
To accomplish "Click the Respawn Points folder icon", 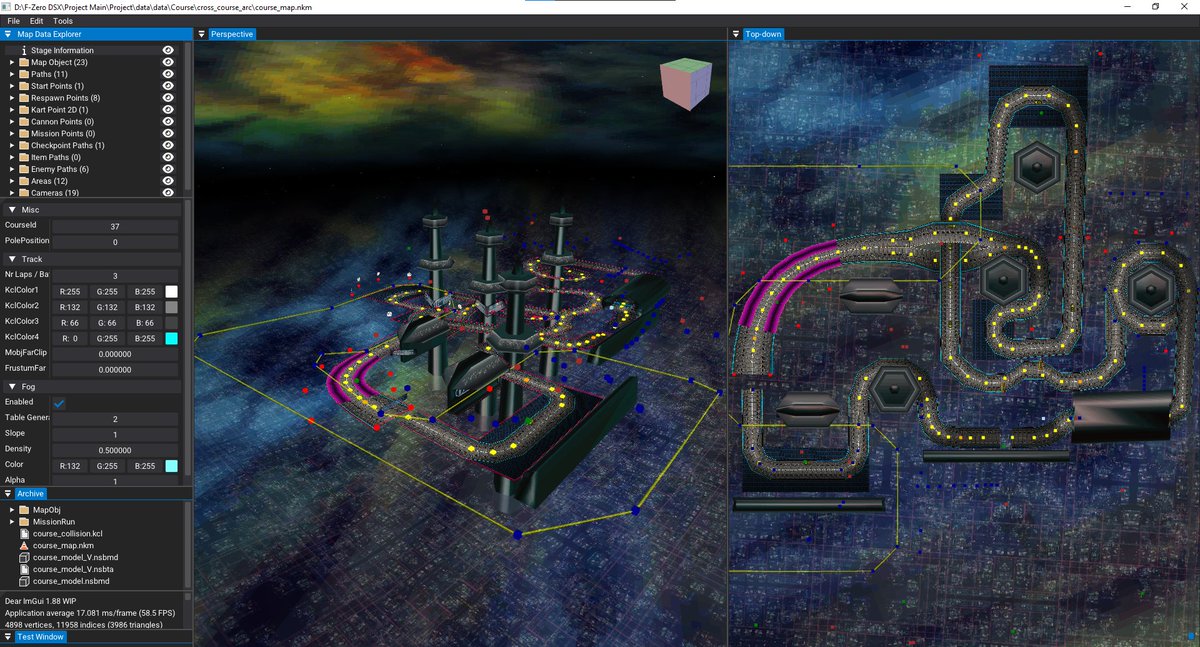I will 23,98.
